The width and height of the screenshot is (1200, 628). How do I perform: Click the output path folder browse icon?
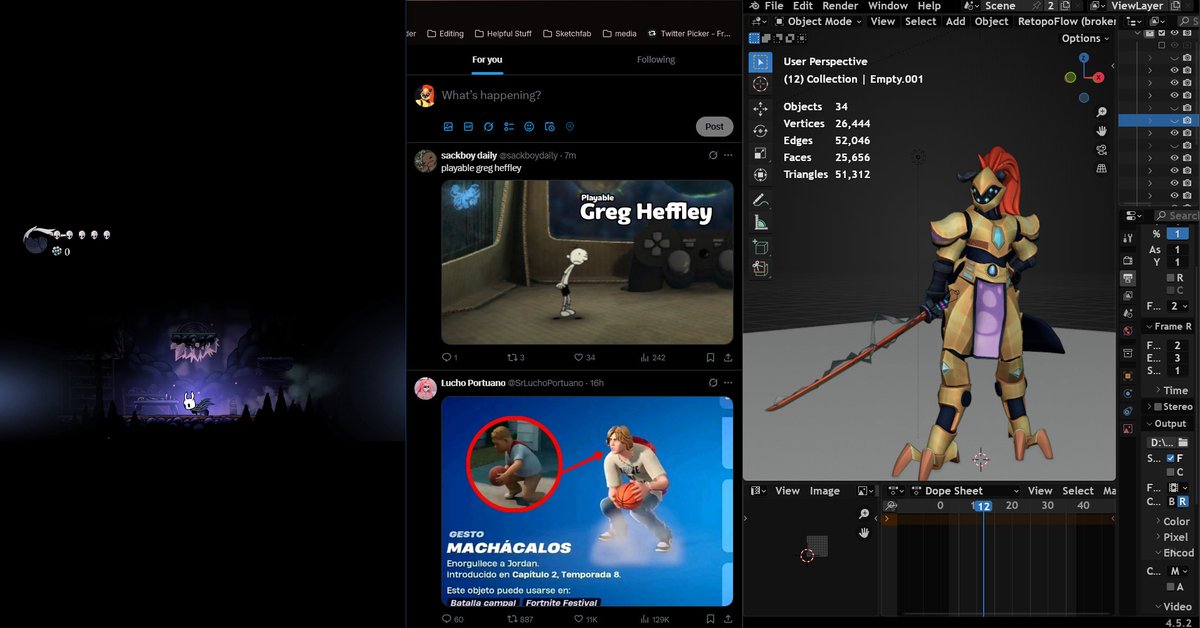click(x=1182, y=442)
